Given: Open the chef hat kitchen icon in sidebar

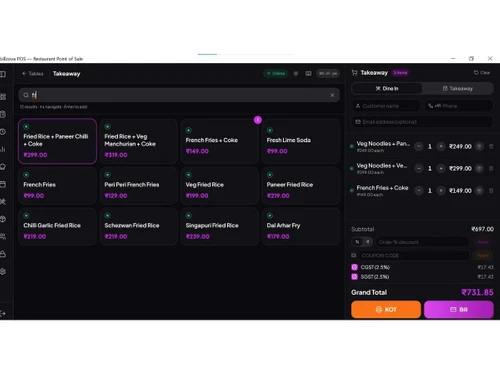Looking at the screenshot, I should tap(3, 166).
